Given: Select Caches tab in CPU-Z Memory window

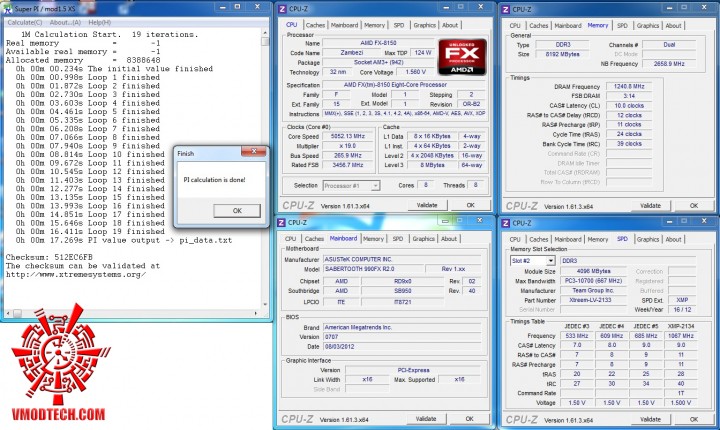Looking at the screenshot, I should [539, 26].
